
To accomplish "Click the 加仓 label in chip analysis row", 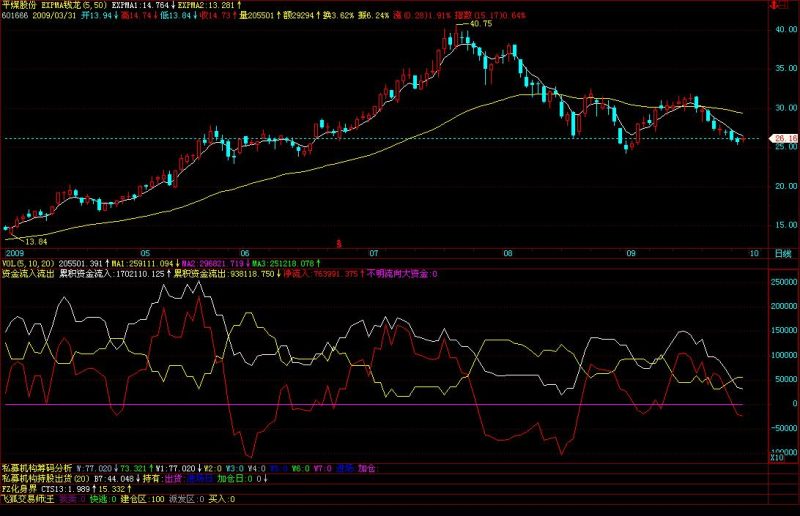I will pyautogui.click(x=366, y=468).
